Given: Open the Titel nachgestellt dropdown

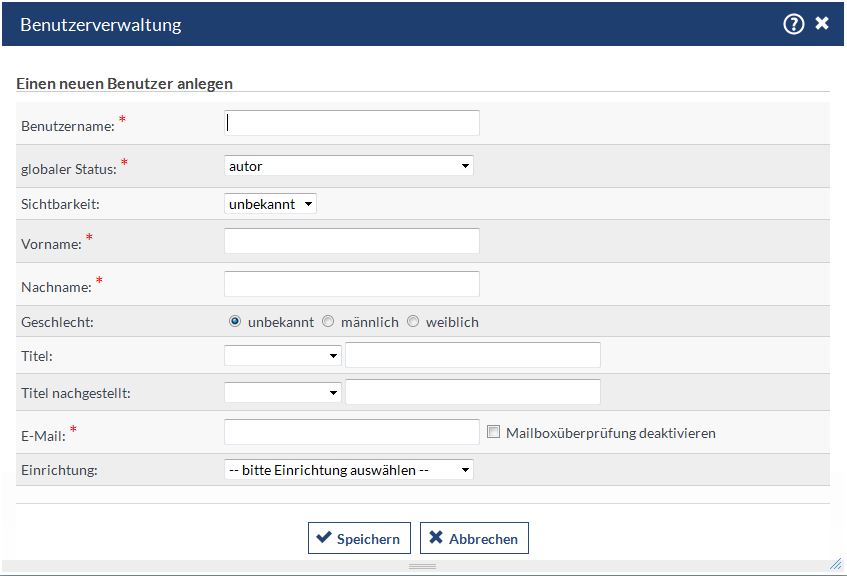Looking at the screenshot, I should point(283,393).
